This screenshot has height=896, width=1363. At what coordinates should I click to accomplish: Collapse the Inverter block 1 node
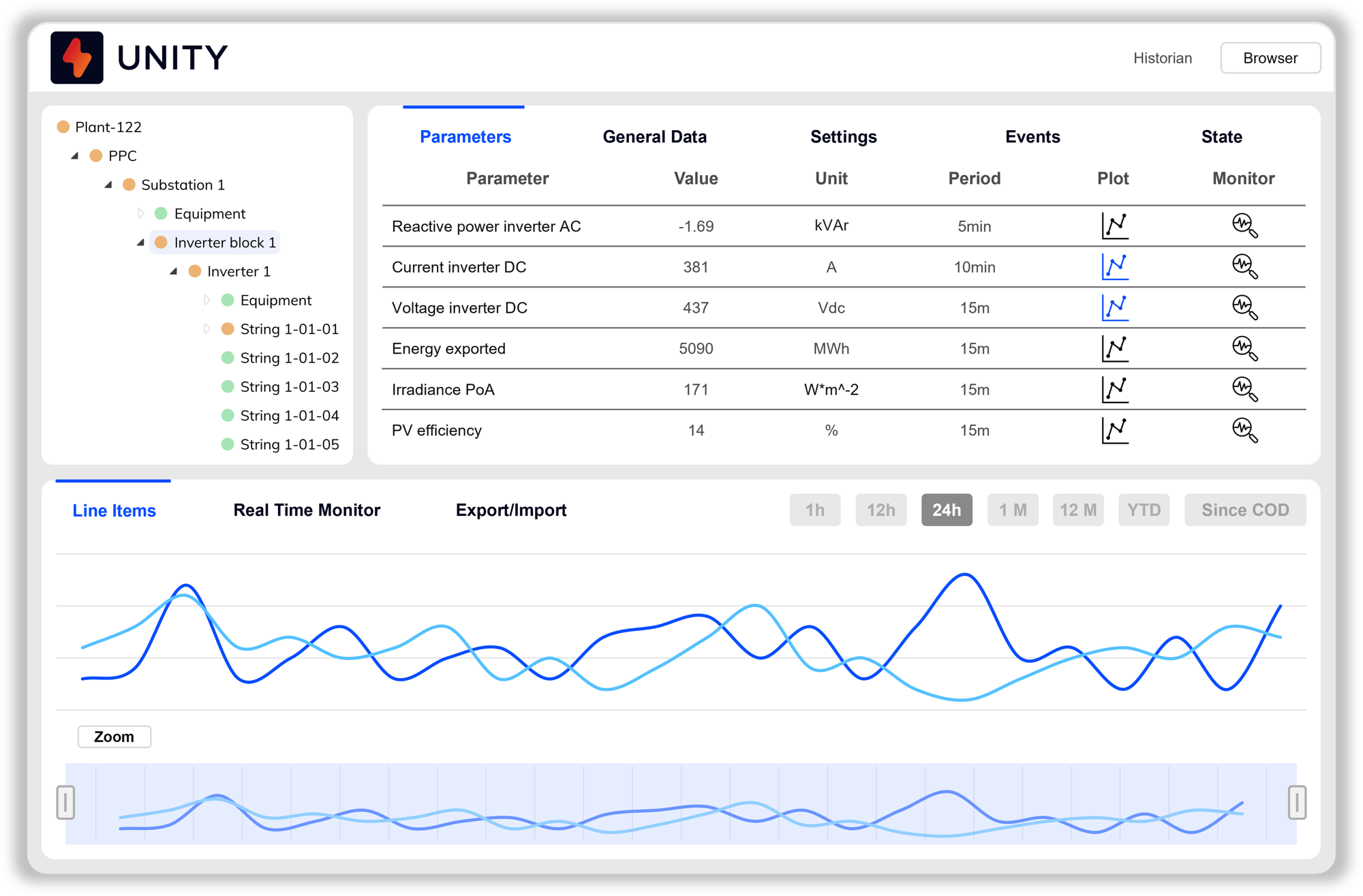[140, 243]
